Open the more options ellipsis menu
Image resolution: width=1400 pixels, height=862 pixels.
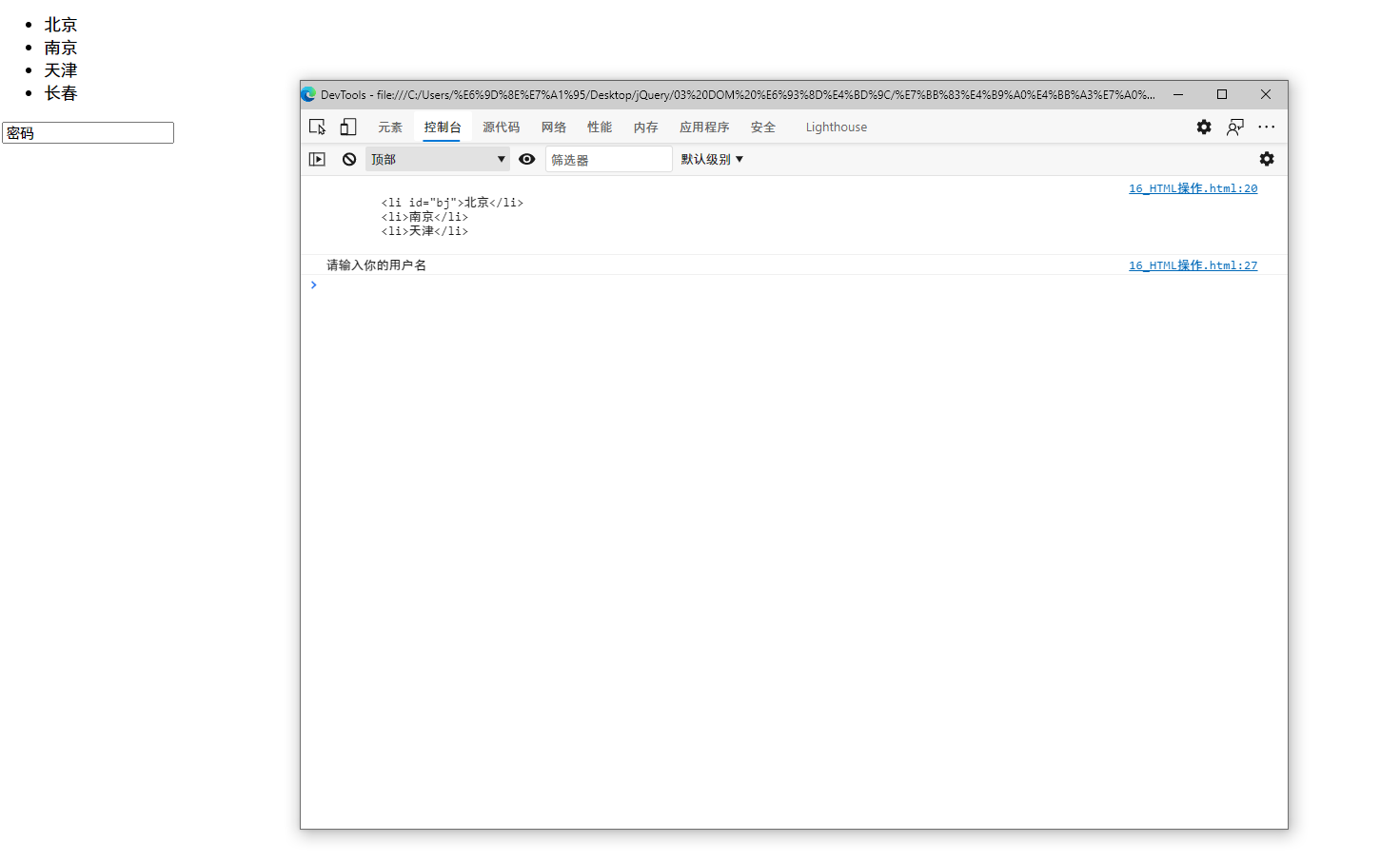click(x=1266, y=127)
